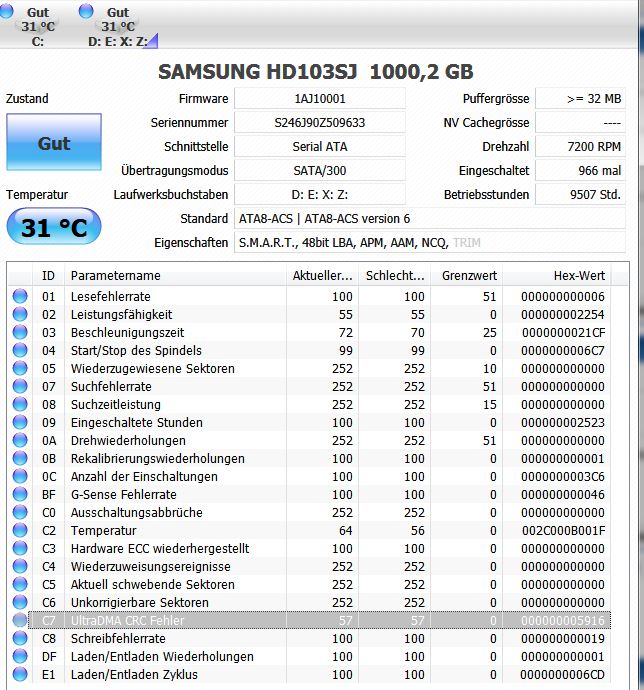Image resolution: width=644 pixels, height=690 pixels.
Task: Click the status icon for Suchzeitleistung
Action: click(20, 404)
